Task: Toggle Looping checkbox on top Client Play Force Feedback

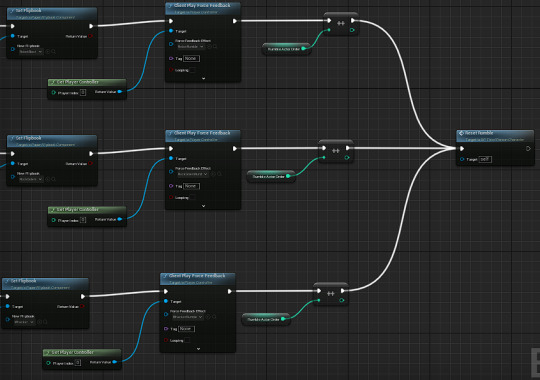Action: (193, 70)
